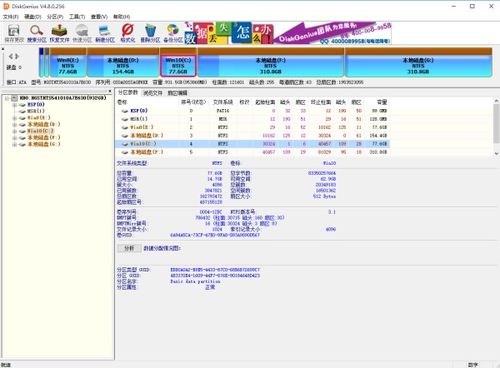
Task: Click the previous disk left arrow
Action: pyautogui.click(x=11, y=56)
